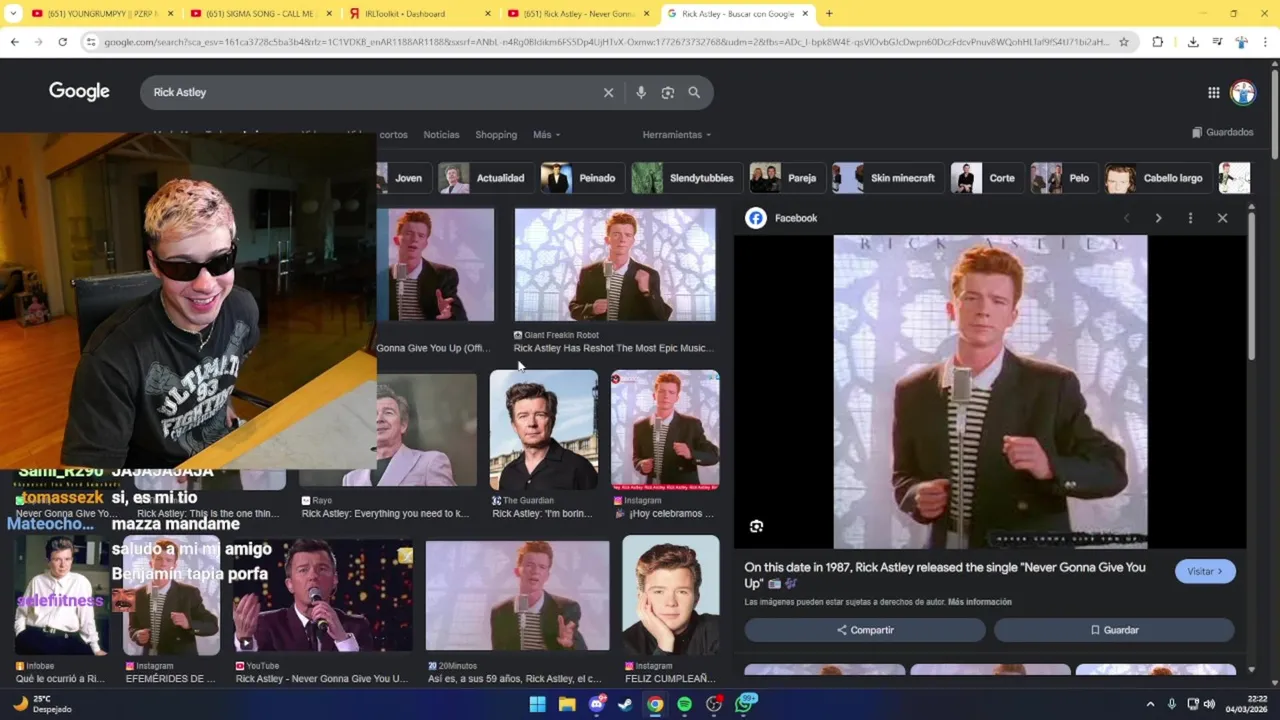
Task: Select the Pelo filter chip
Action: [1063, 178]
